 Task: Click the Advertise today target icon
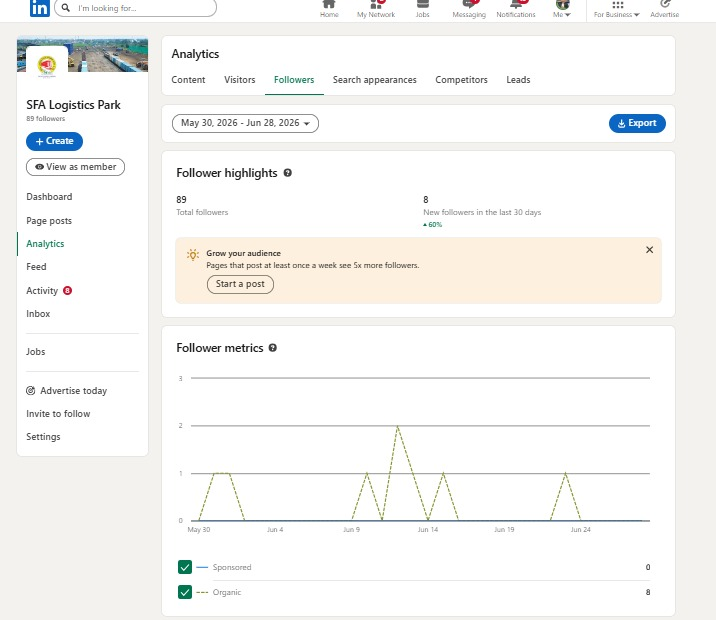[31, 390]
